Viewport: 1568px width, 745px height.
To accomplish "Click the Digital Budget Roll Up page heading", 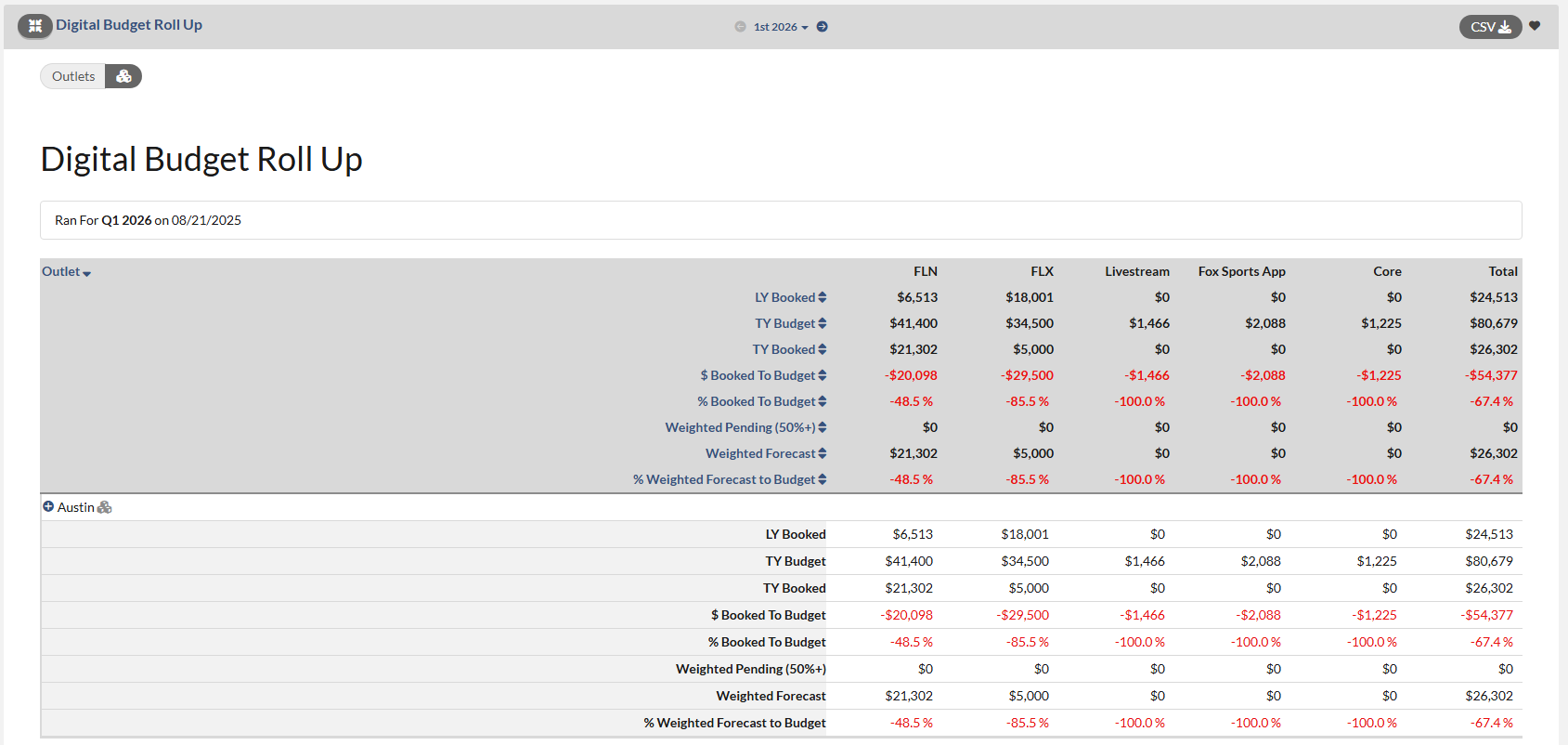I will pos(201,159).
